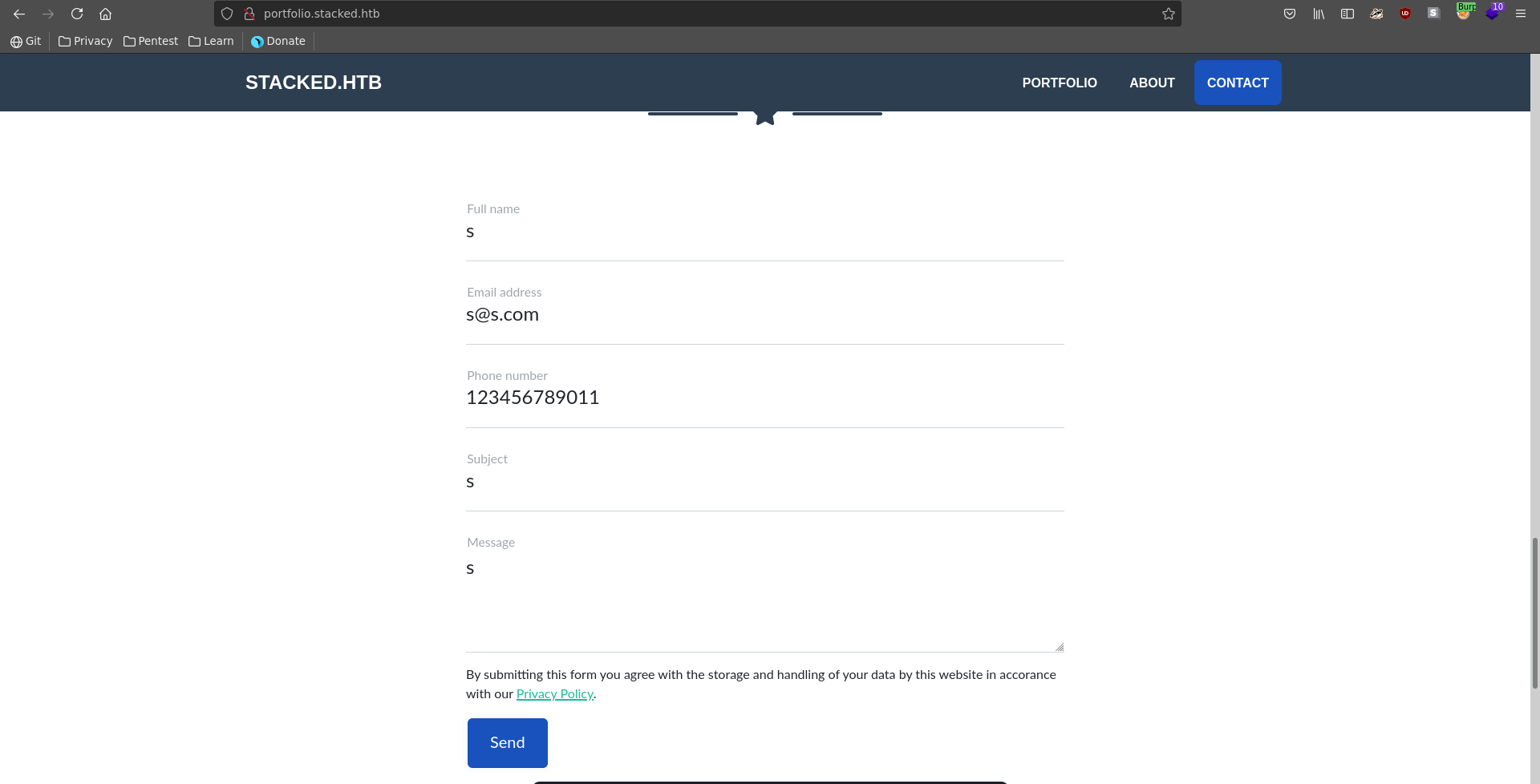Click into the Phone number field
The height and width of the screenshot is (784, 1540).
point(764,398)
